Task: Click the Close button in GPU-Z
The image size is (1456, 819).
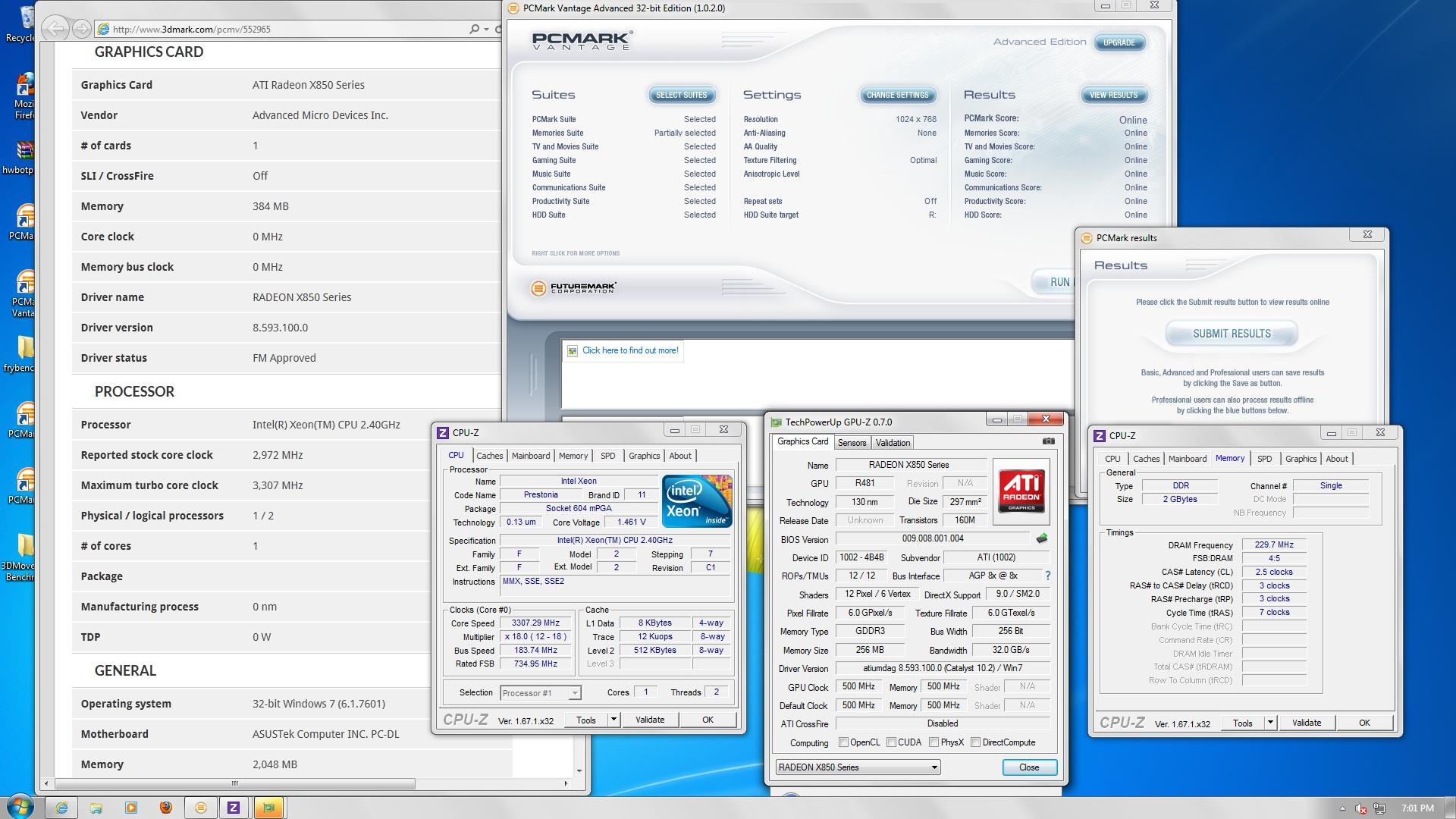Action: [x=1029, y=767]
